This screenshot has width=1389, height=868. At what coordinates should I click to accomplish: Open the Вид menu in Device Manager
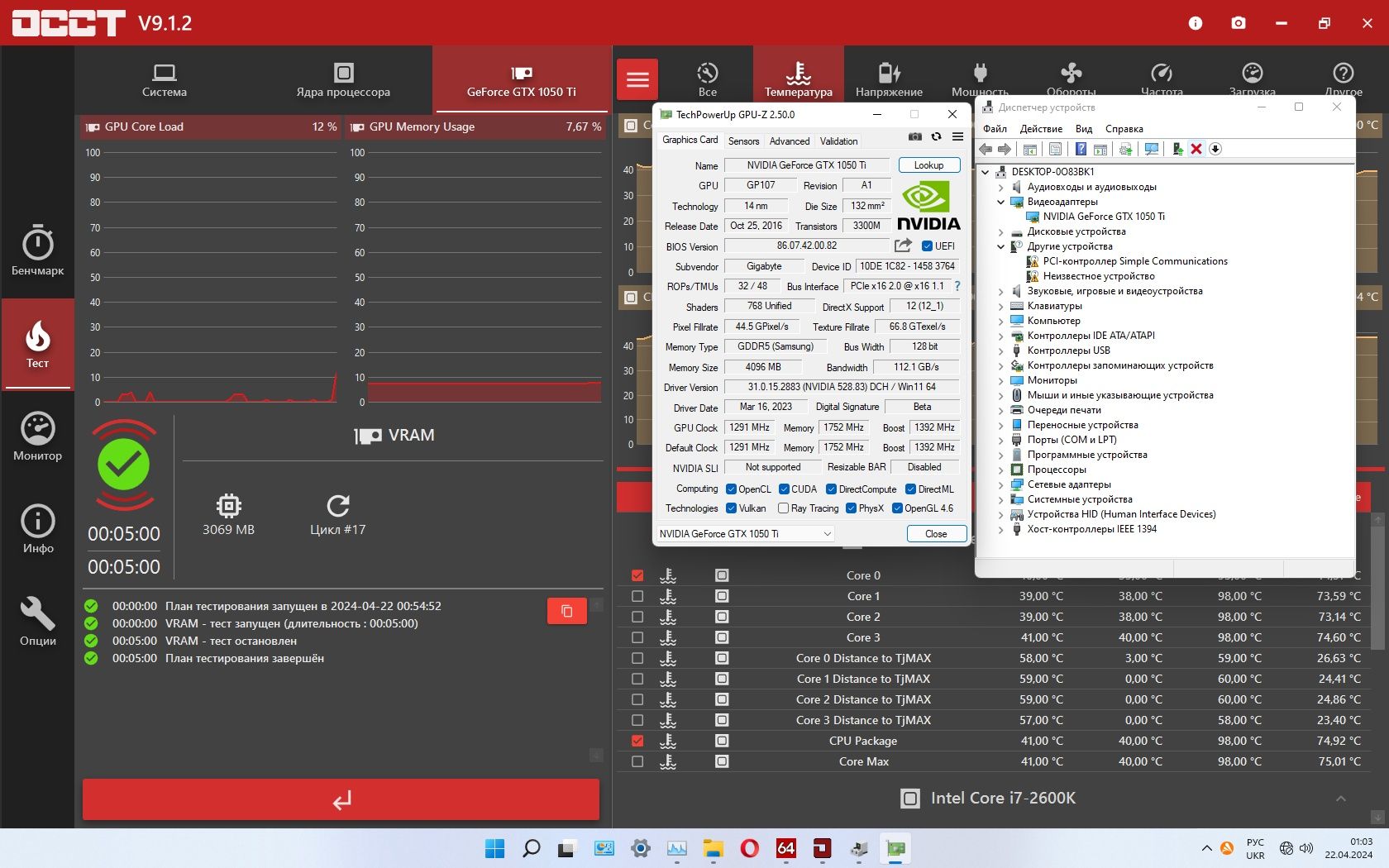coord(1084,129)
